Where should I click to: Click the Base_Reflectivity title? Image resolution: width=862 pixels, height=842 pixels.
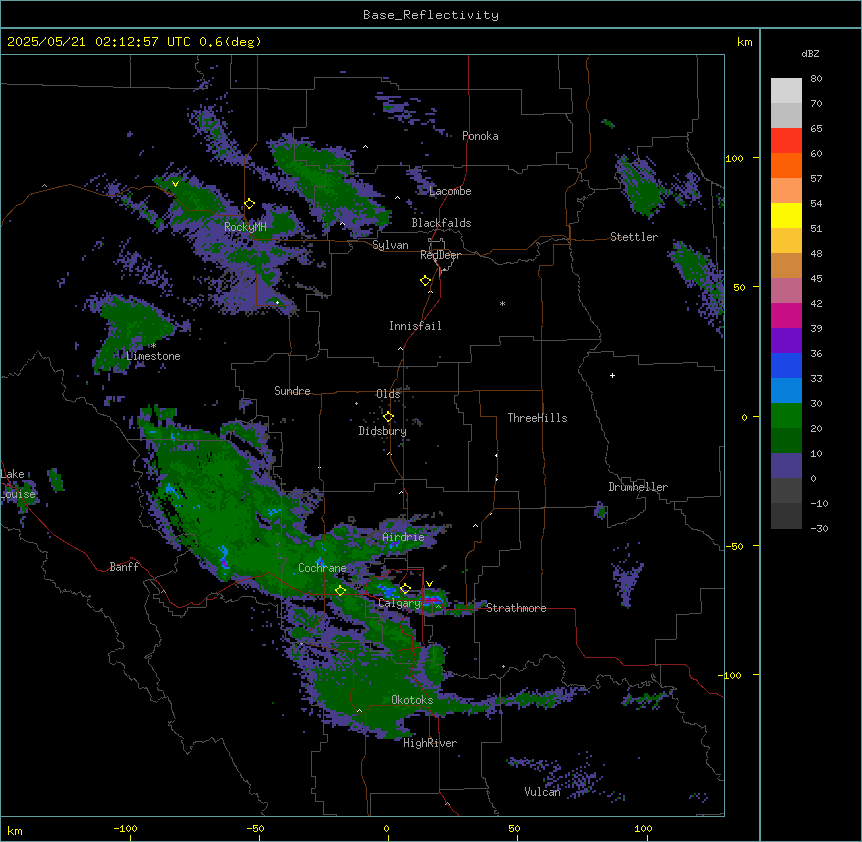(431, 15)
